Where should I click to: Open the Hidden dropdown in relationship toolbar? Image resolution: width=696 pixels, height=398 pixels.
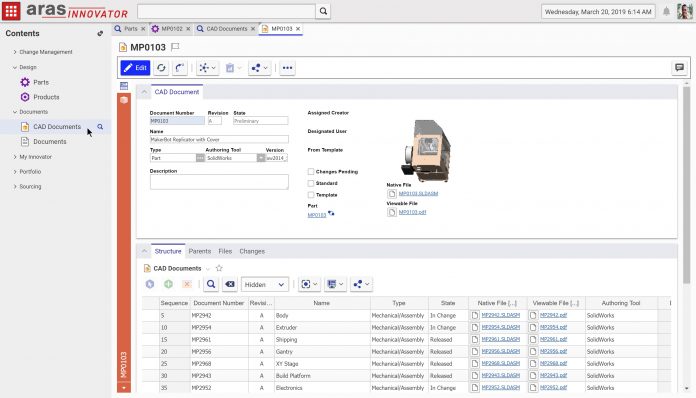pos(265,284)
